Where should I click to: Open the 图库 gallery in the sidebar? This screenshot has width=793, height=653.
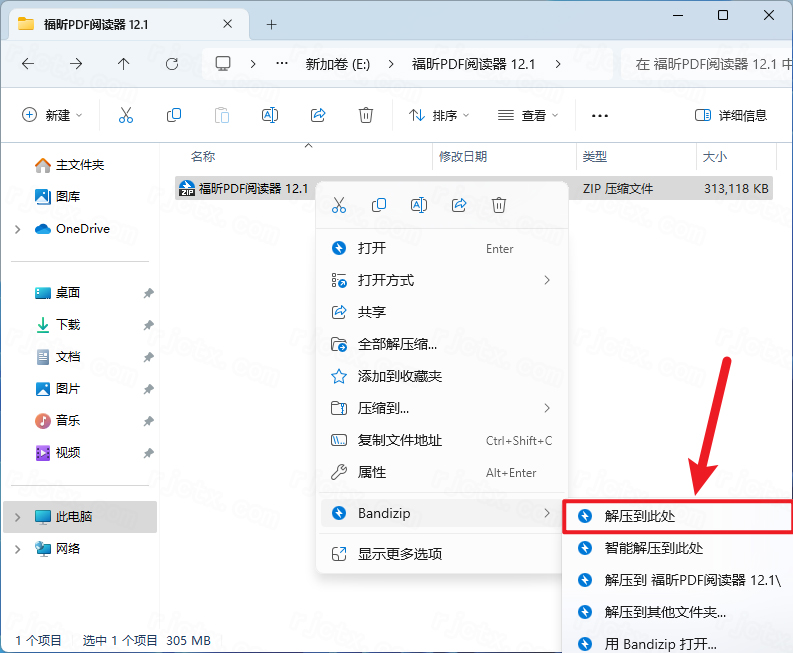tap(57, 196)
